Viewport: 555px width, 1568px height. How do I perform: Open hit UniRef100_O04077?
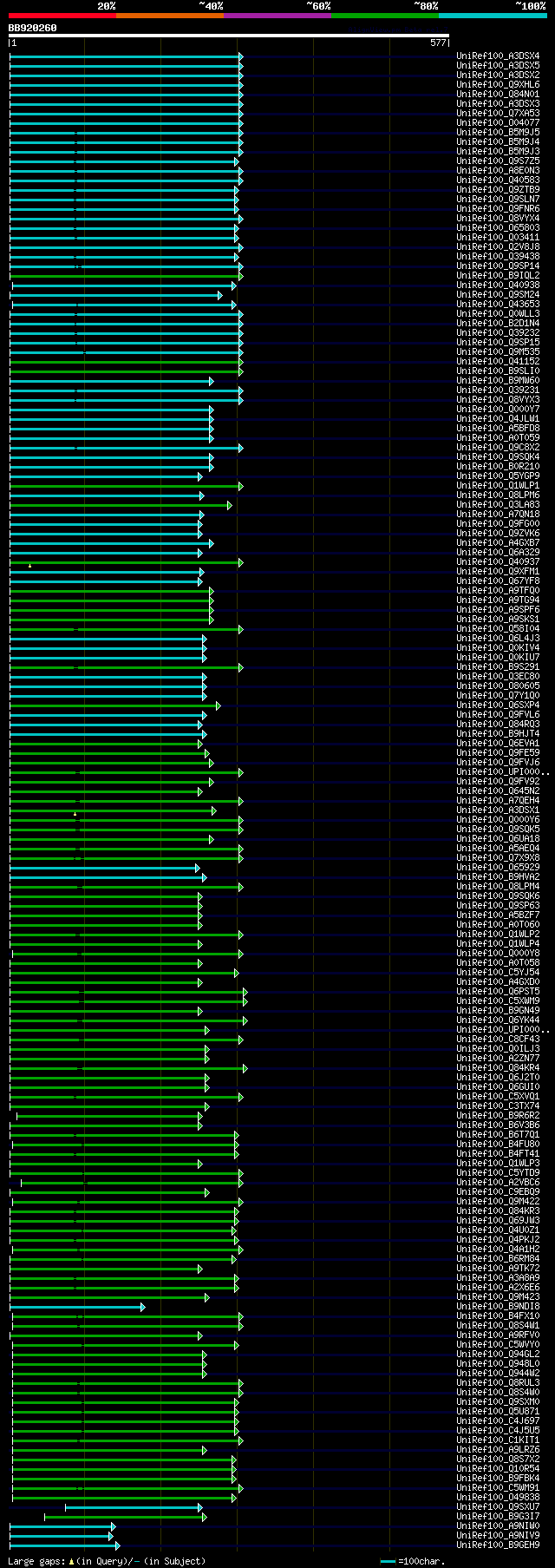pos(498,123)
